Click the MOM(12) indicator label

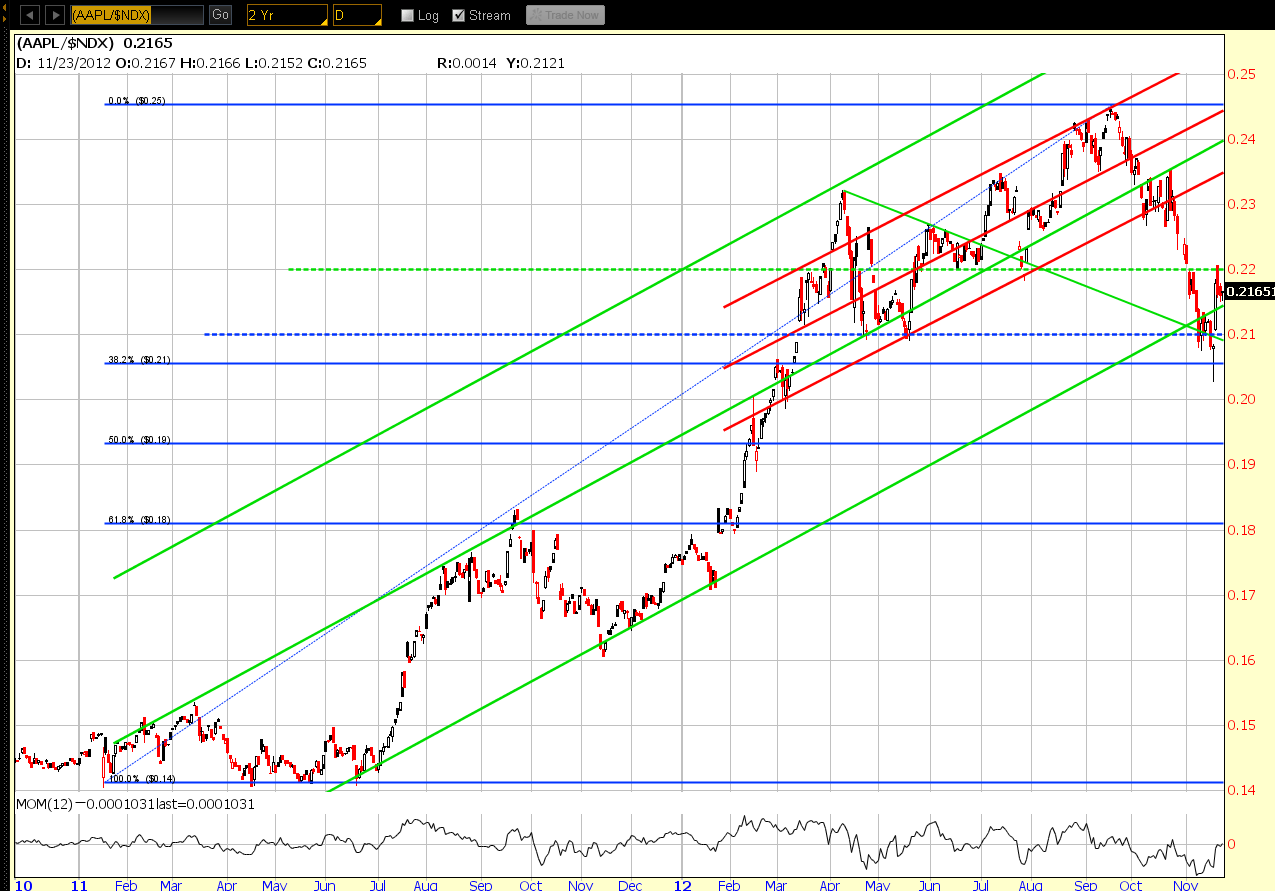pos(44,803)
